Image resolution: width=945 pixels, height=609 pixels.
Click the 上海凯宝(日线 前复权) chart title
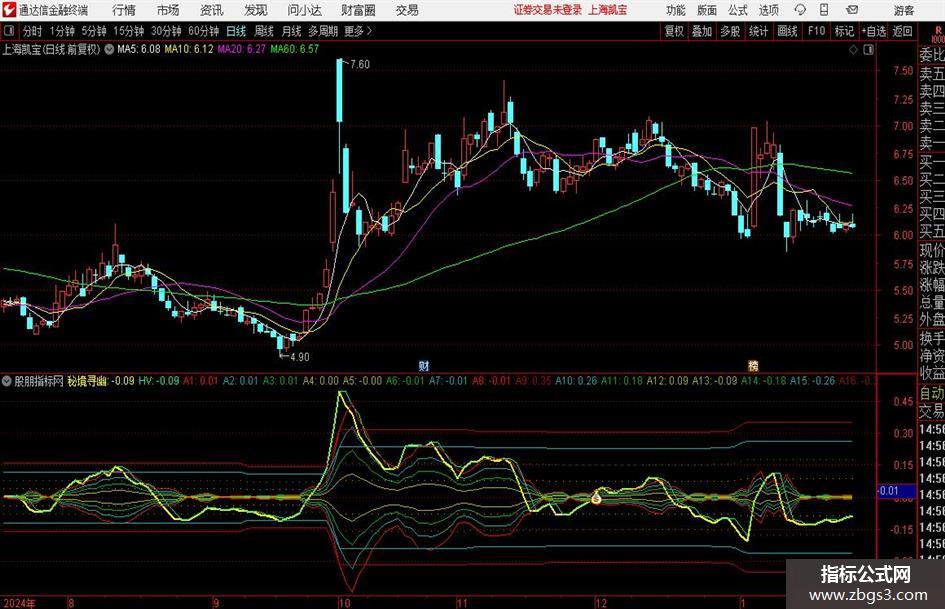click(51, 49)
